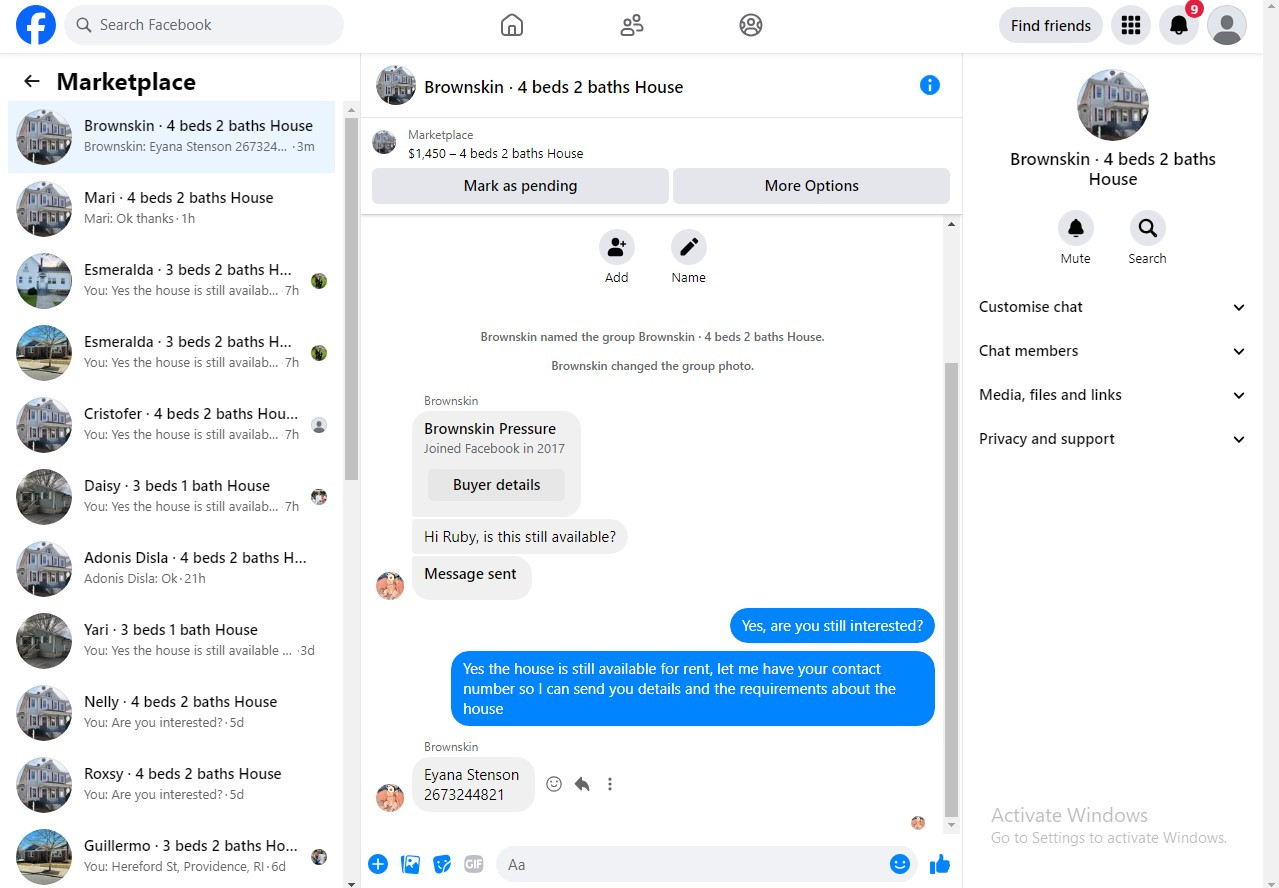1279x888 pixels.
Task: Open the Adonis Disla conversation
Action: pyautogui.click(x=172, y=569)
